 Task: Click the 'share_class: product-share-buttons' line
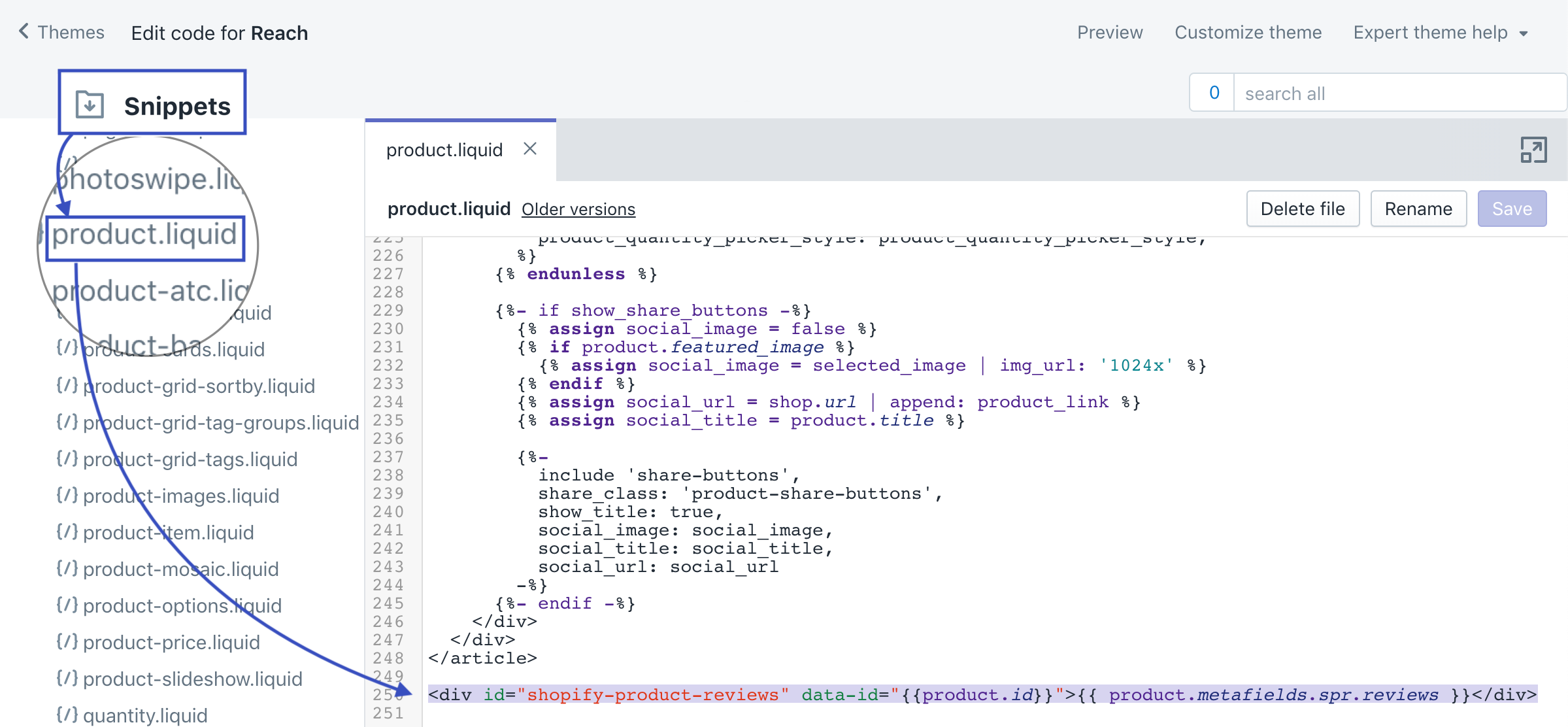click(740, 494)
